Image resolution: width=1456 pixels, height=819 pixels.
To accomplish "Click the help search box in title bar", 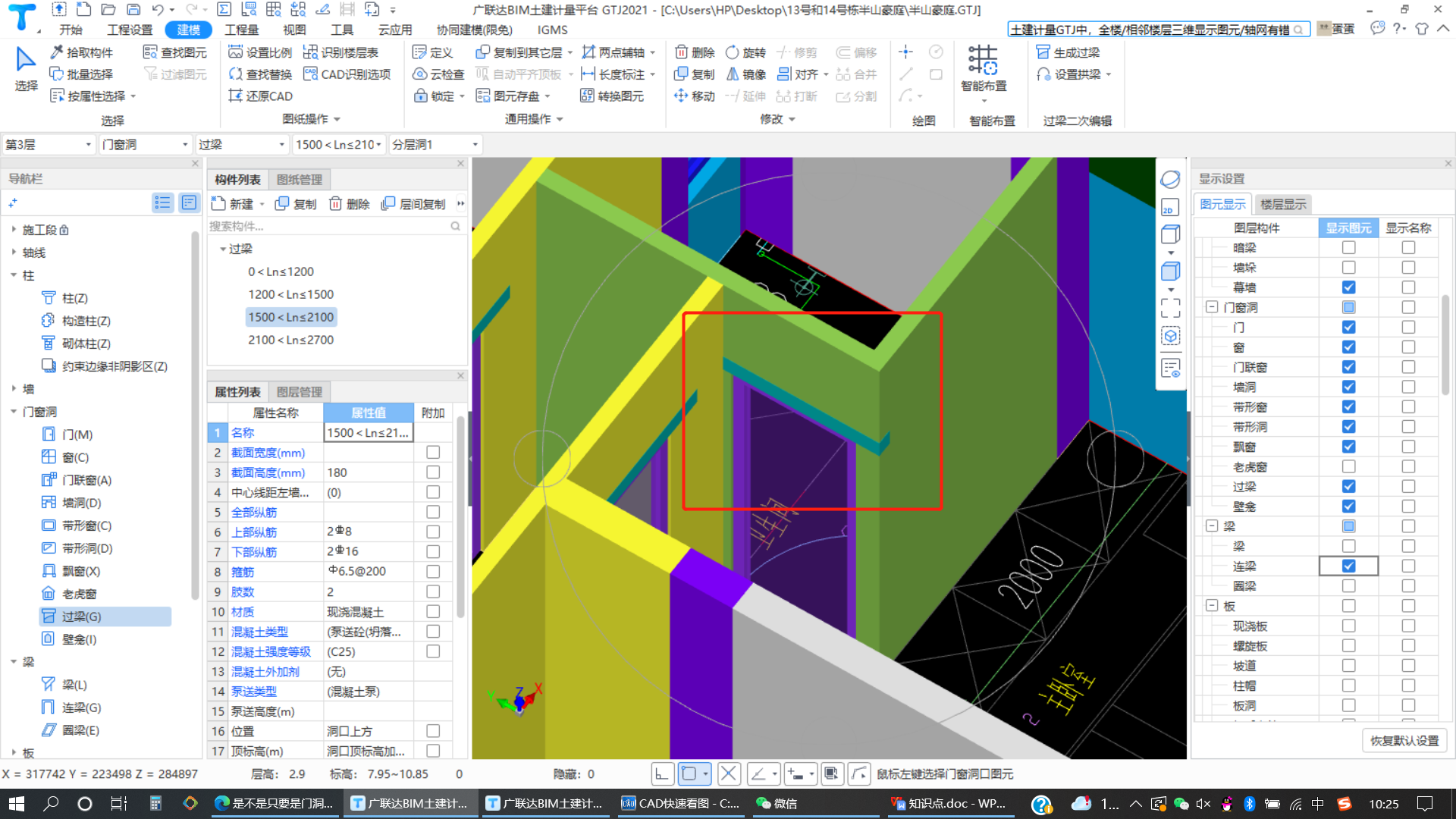I will coord(1157,30).
